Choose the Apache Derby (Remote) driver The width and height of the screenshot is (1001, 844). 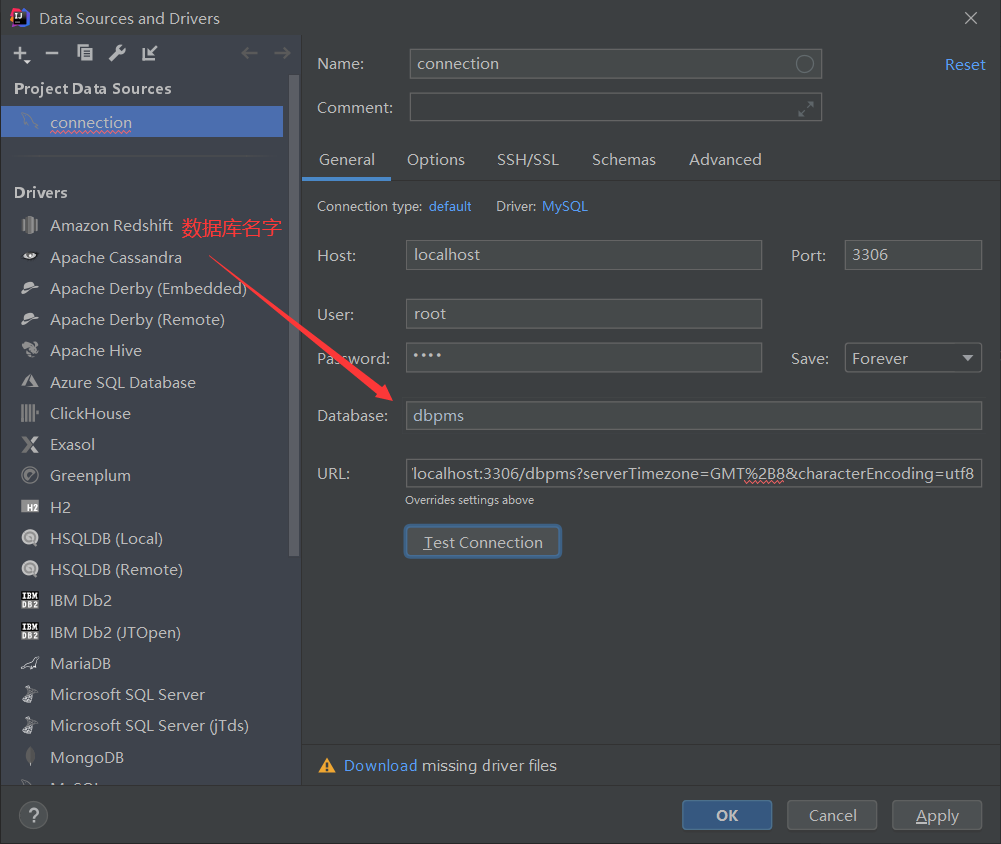[137, 319]
